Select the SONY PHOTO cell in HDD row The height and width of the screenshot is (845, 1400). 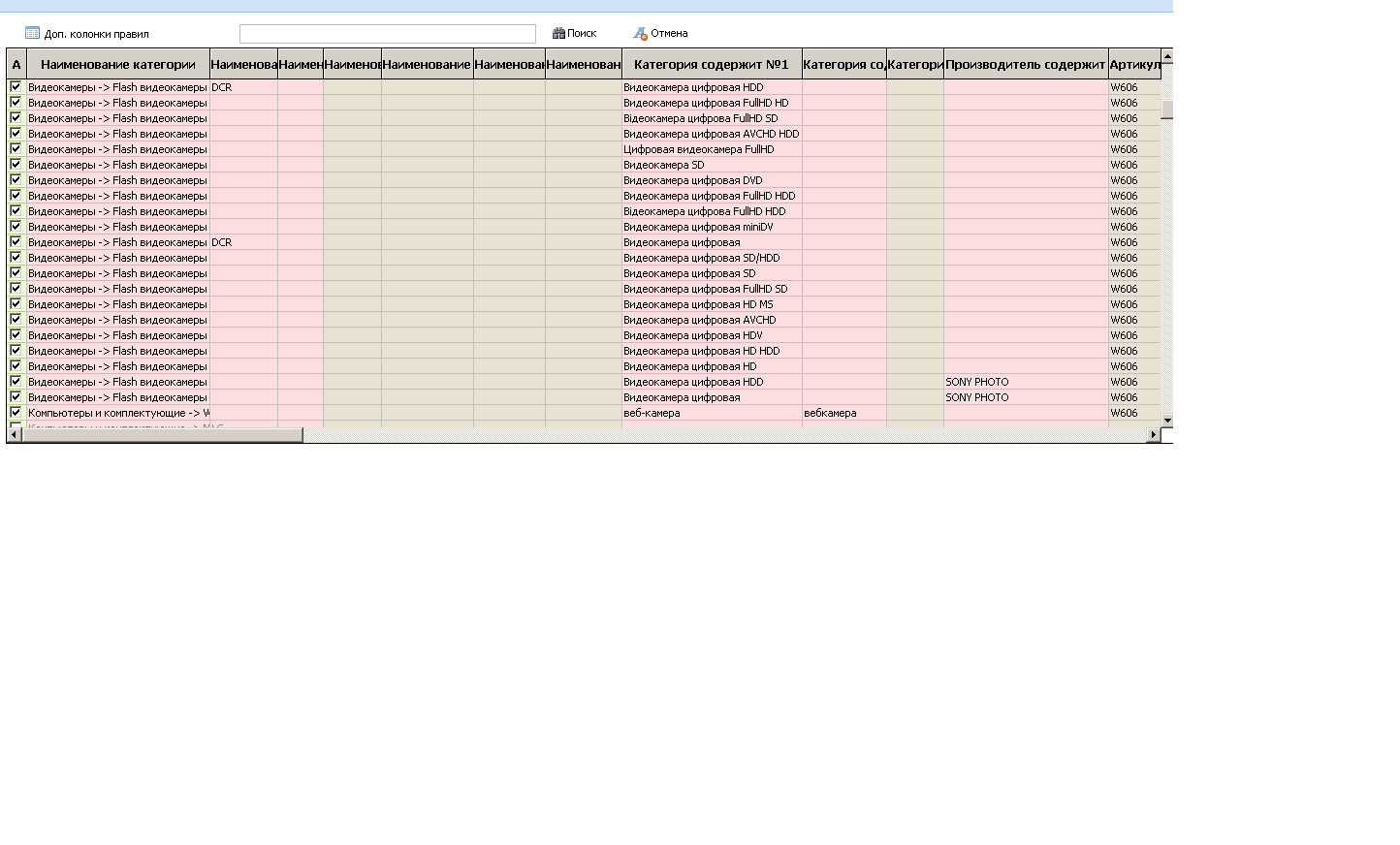pos(1026,382)
